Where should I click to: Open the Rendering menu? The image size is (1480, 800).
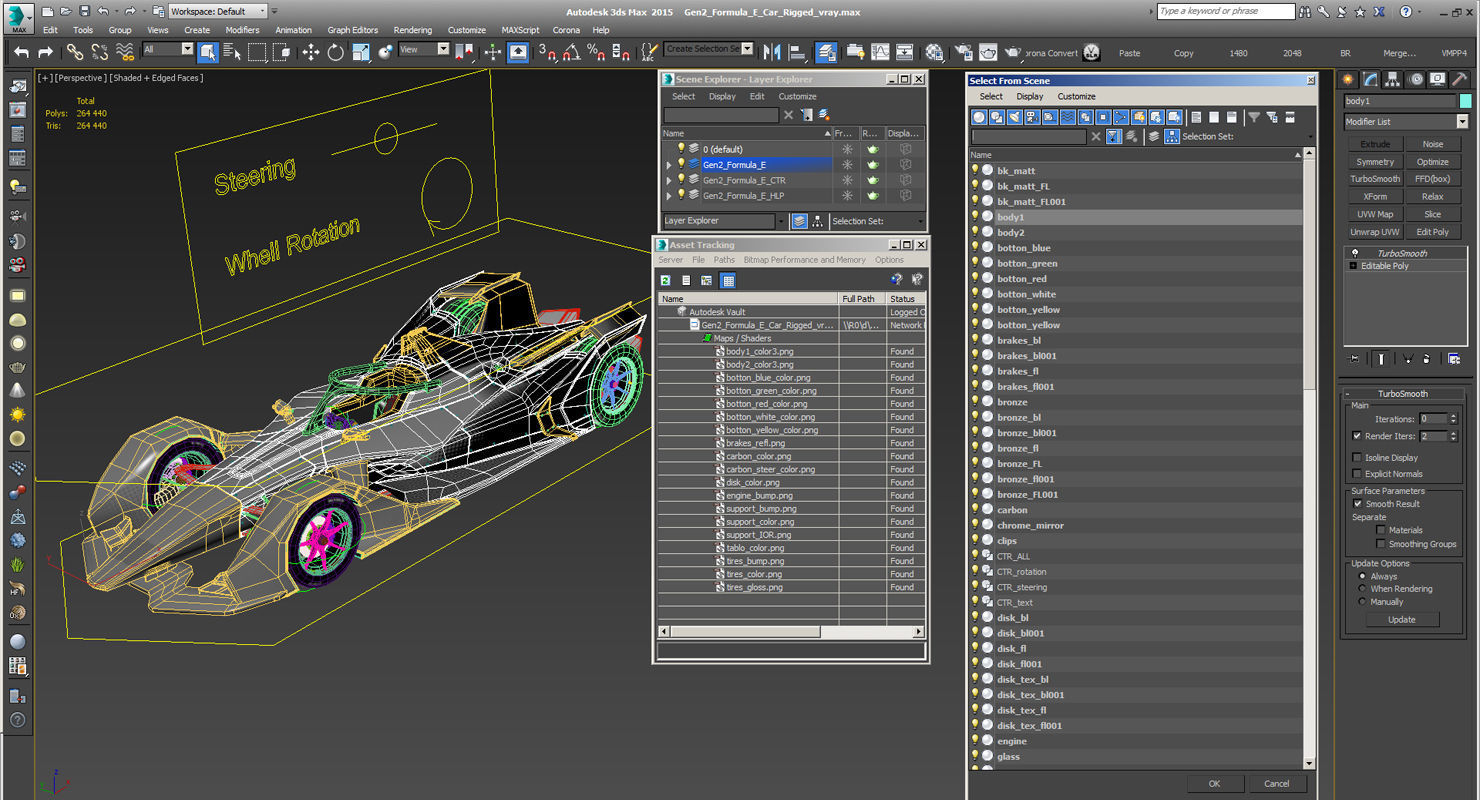pos(413,30)
